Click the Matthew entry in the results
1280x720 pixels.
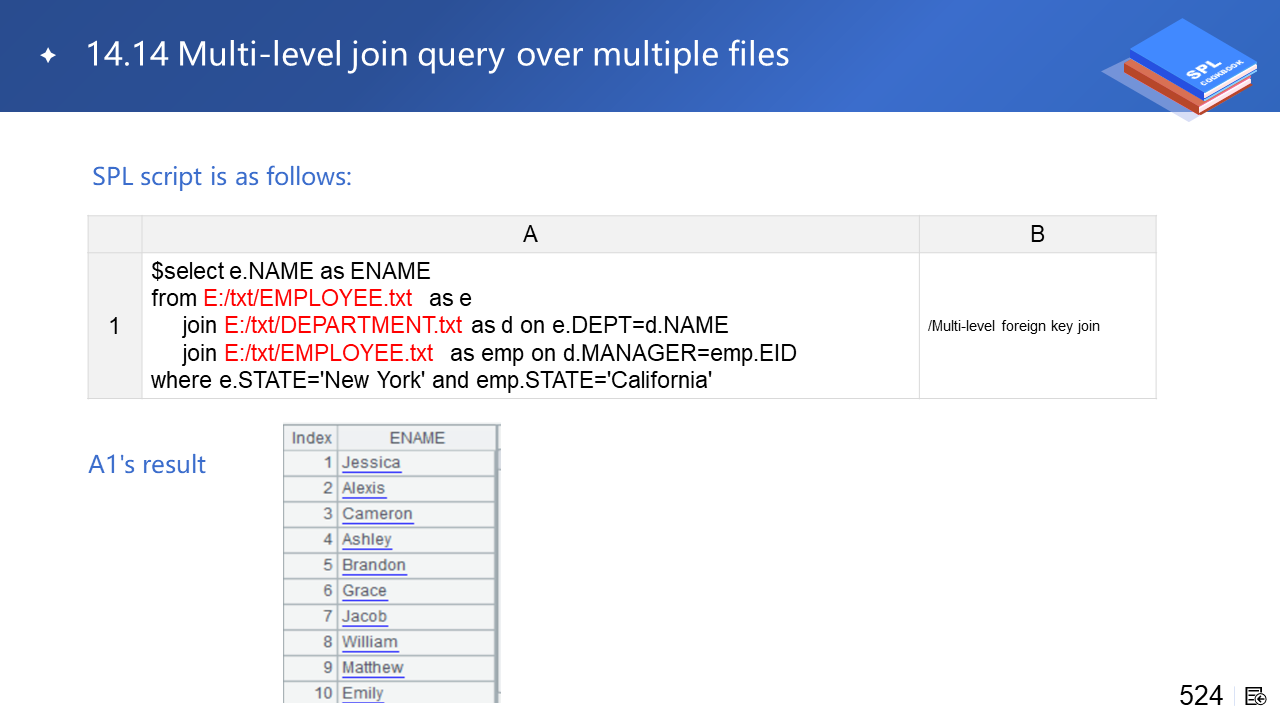pos(372,667)
